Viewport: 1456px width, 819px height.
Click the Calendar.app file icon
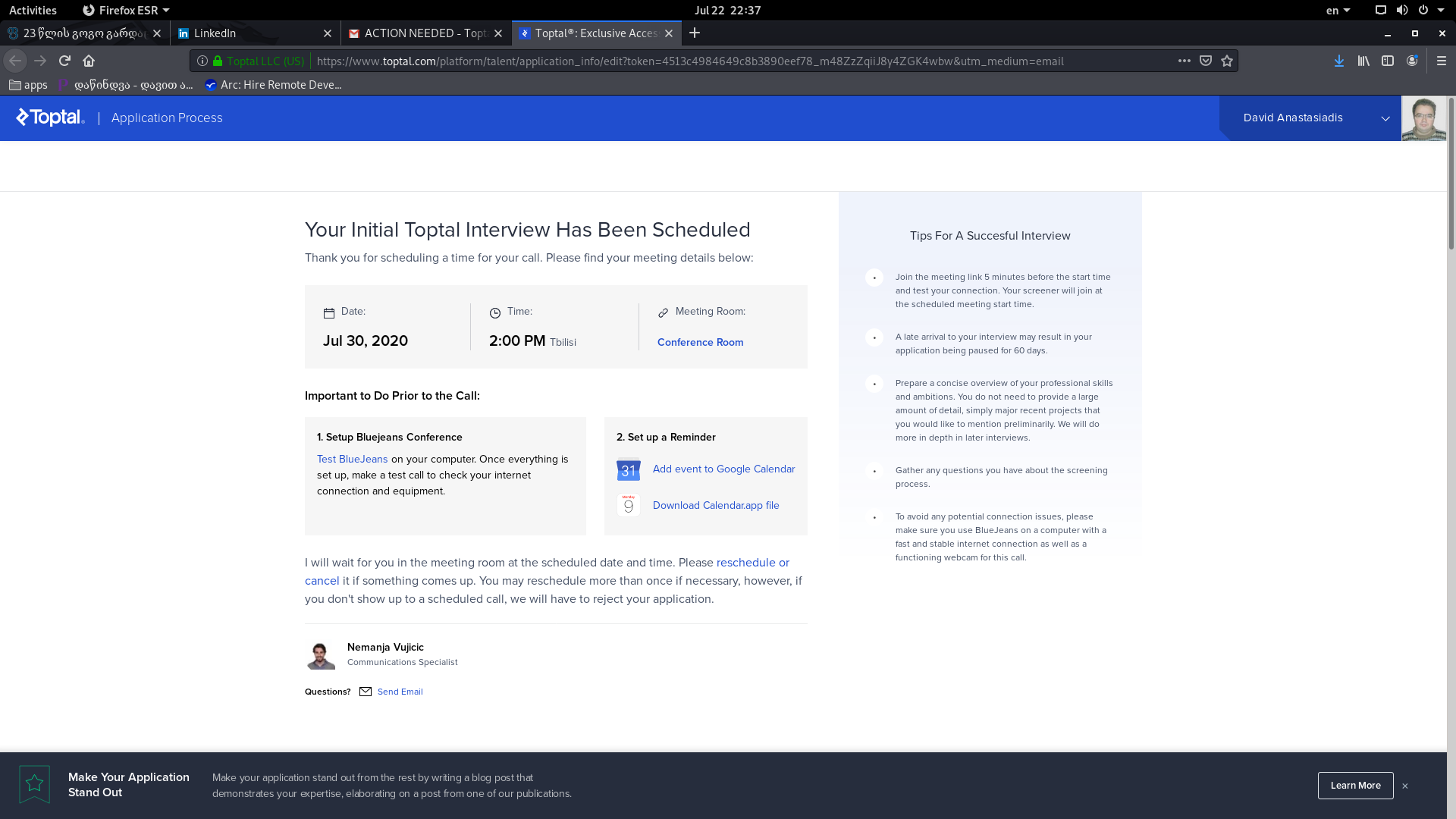pyautogui.click(x=628, y=506)
